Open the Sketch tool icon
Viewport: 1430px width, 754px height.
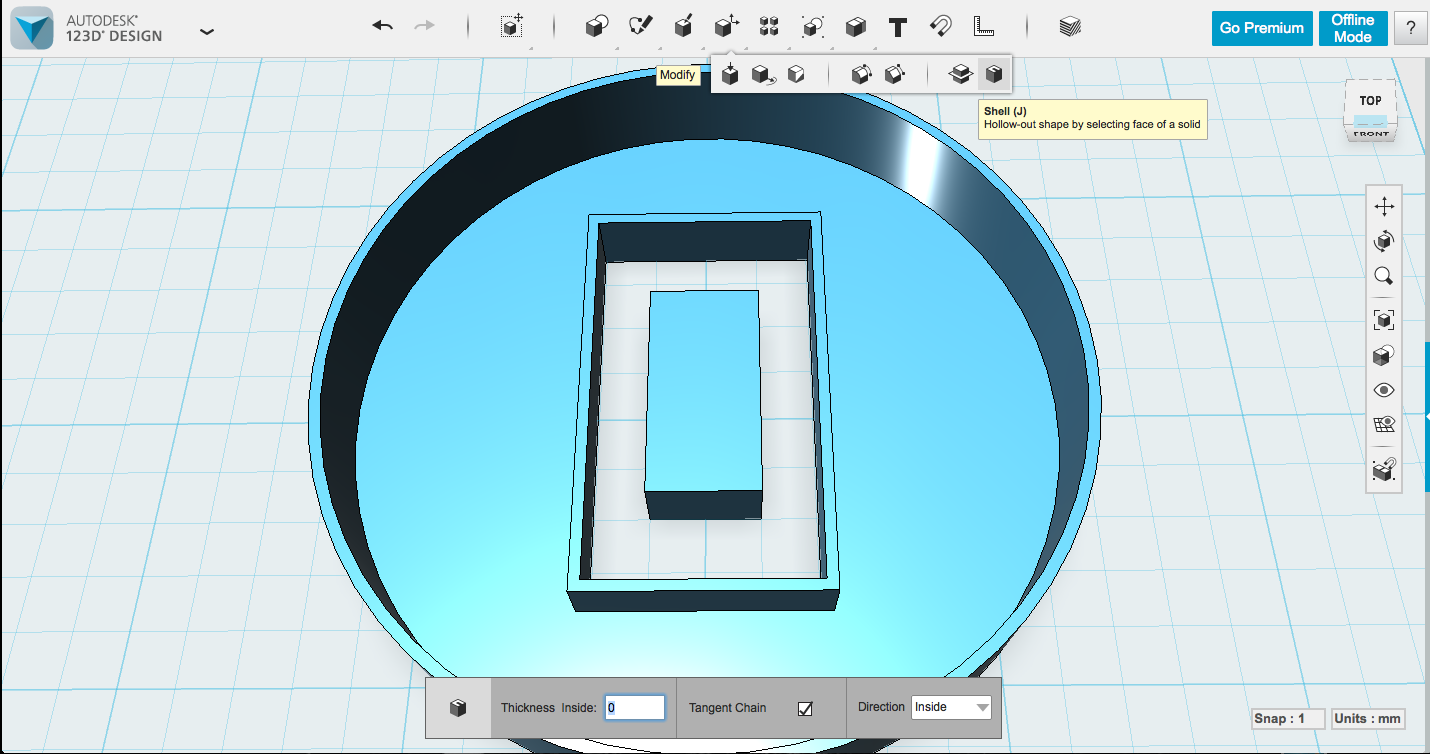coord(640,26)
